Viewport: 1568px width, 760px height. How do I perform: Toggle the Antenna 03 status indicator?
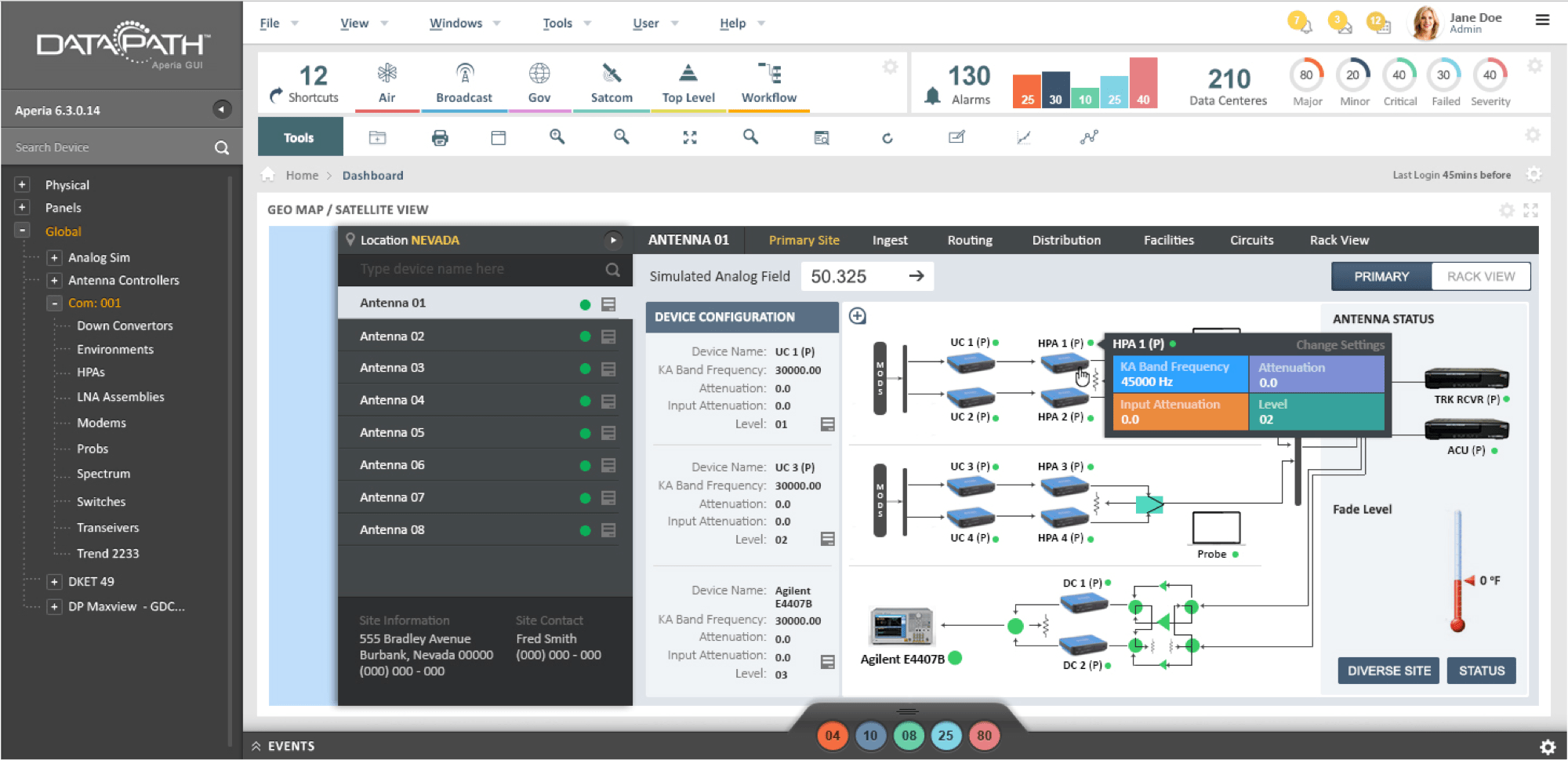[583, 368]
